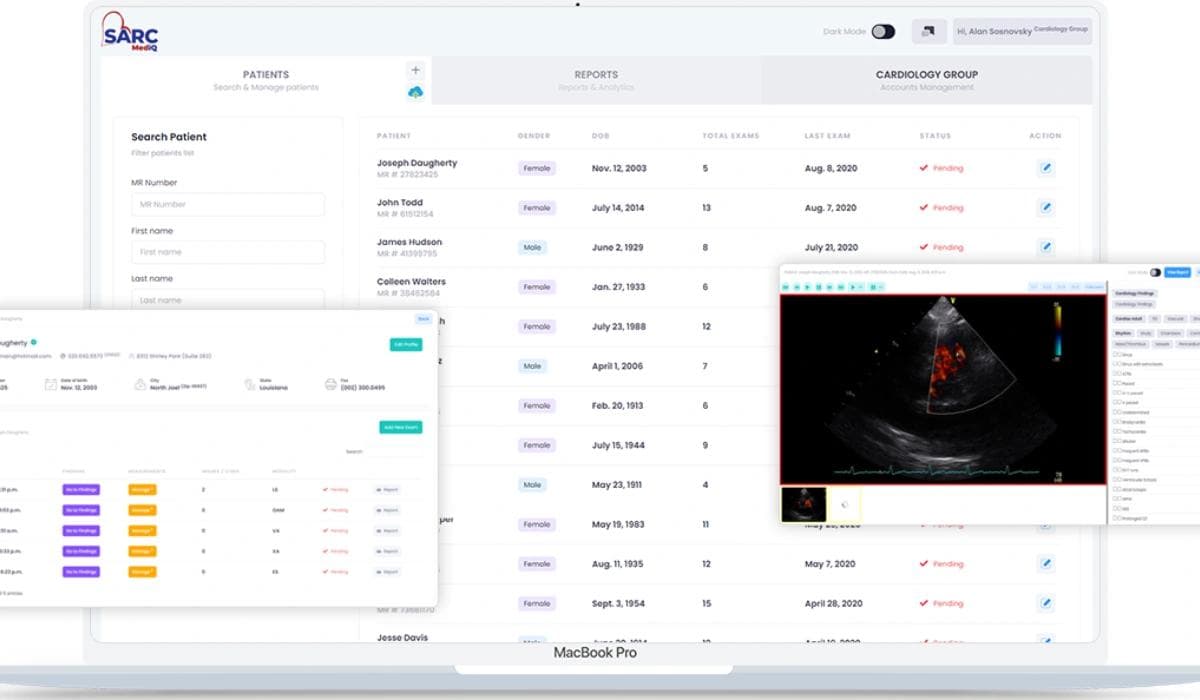Click the plus icon to add a patient
Image resolution: width=1200 pixels, height=700 pixels.
(x=416, y=70)
